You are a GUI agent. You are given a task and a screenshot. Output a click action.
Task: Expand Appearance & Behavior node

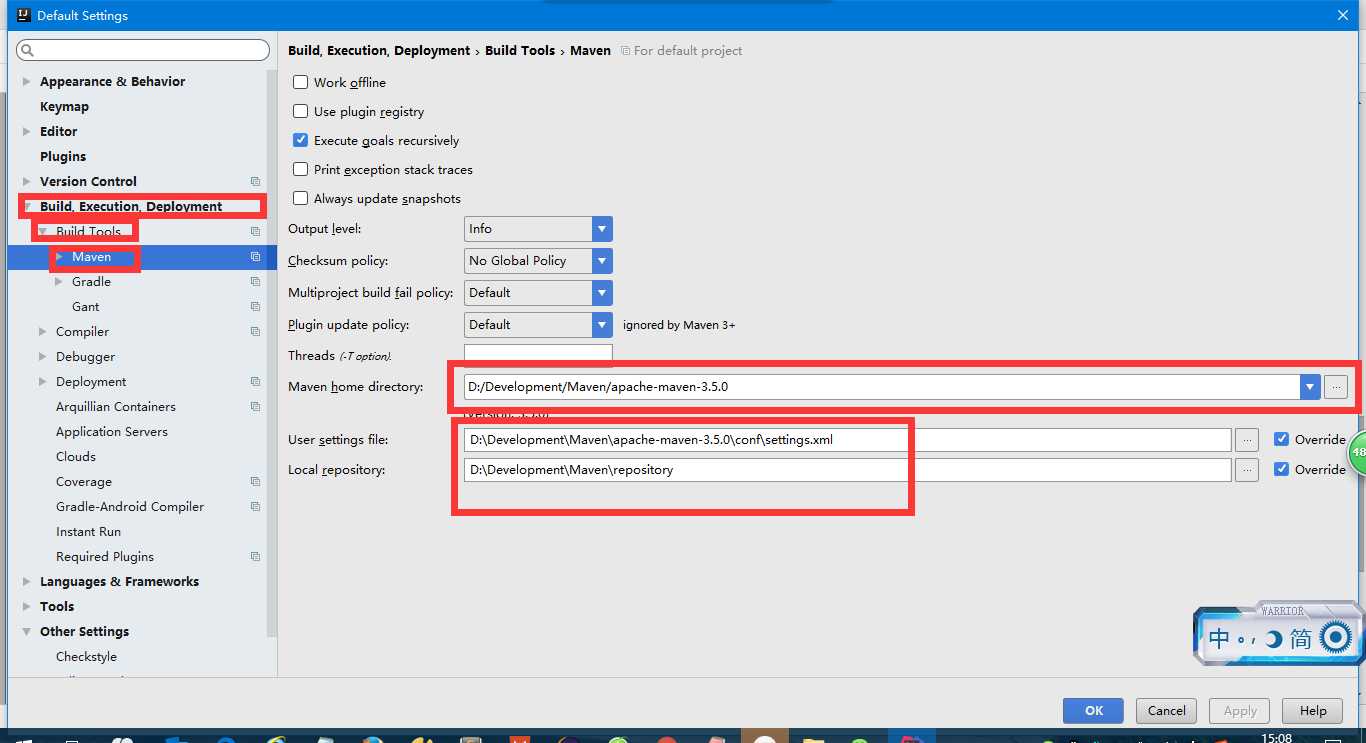tap(27, 81)
